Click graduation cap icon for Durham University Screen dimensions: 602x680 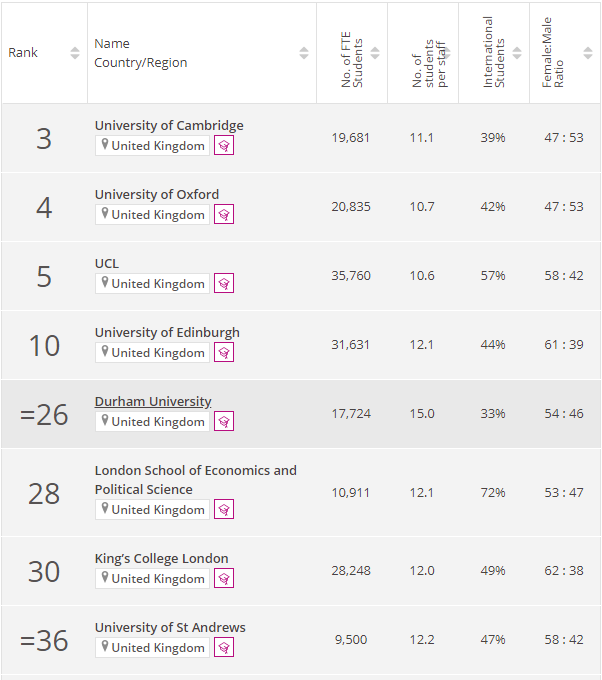coord(224,422)
